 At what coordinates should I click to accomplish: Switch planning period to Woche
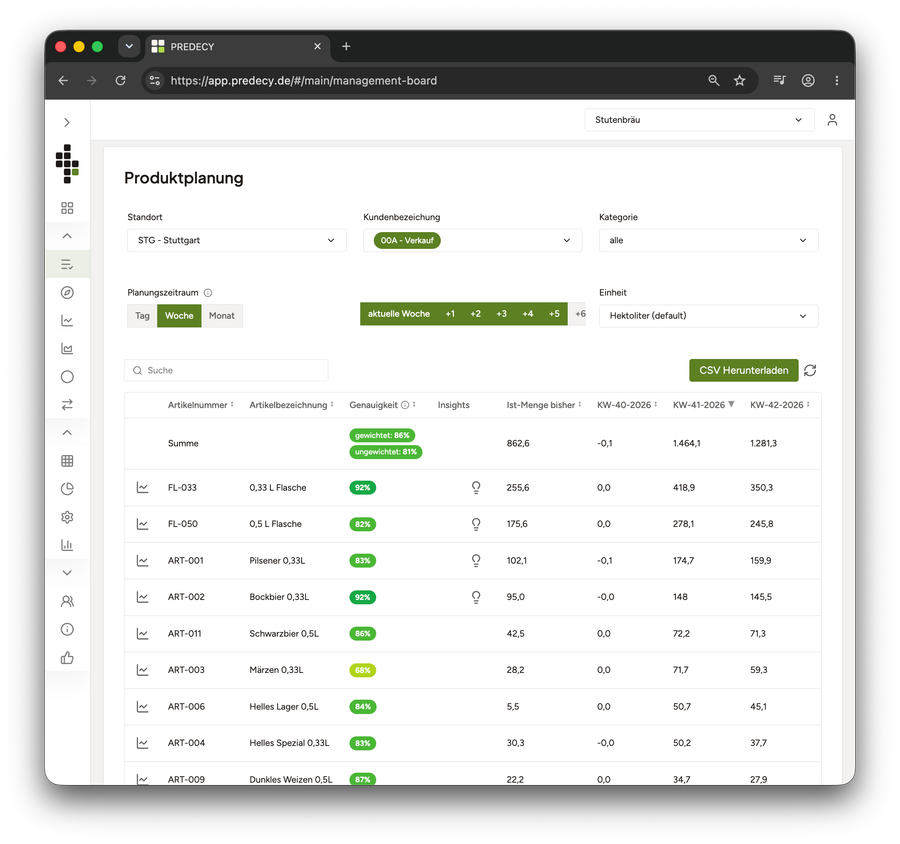(x=179, y=316)
